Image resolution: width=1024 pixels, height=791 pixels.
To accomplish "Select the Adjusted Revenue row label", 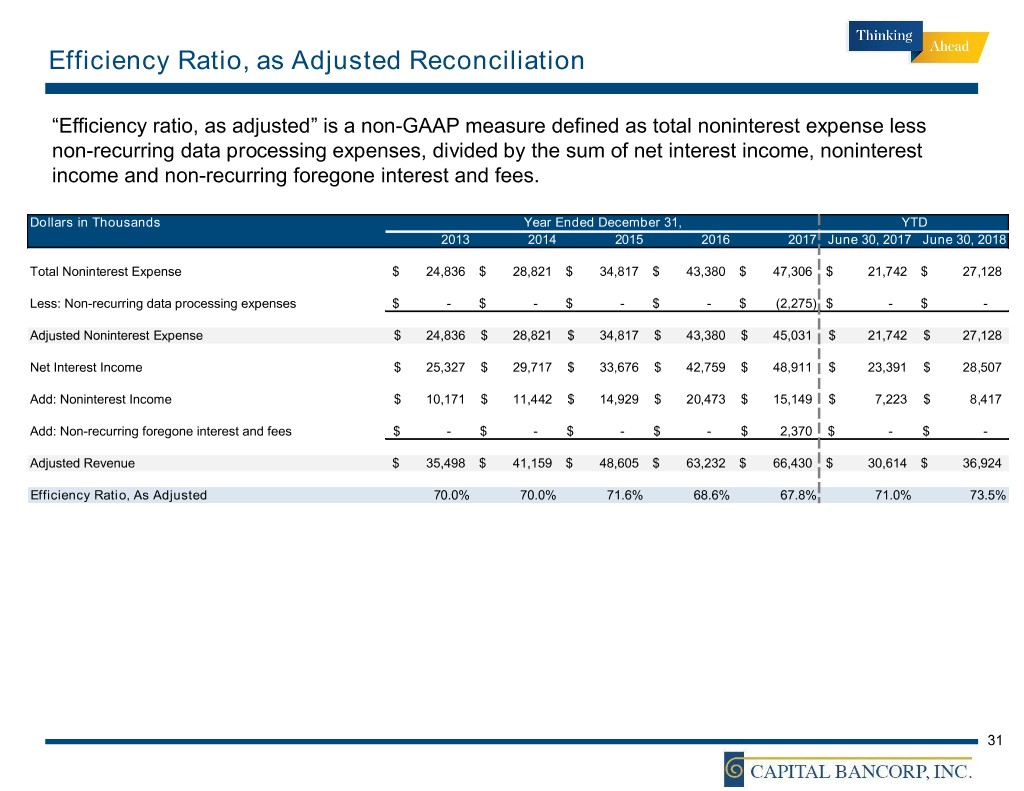I will coord(82,463).
